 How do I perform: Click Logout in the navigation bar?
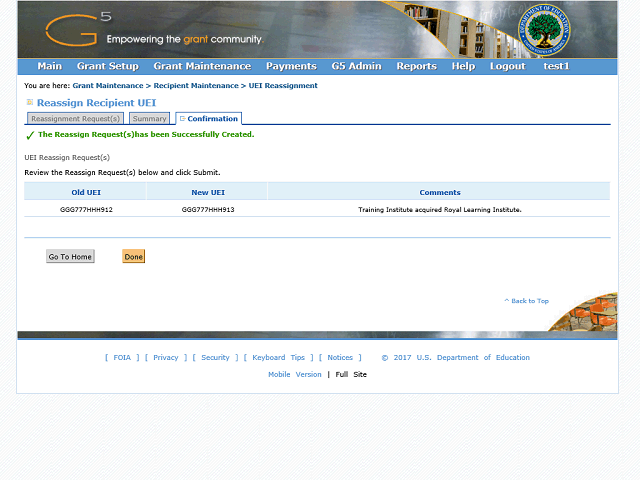508,66
